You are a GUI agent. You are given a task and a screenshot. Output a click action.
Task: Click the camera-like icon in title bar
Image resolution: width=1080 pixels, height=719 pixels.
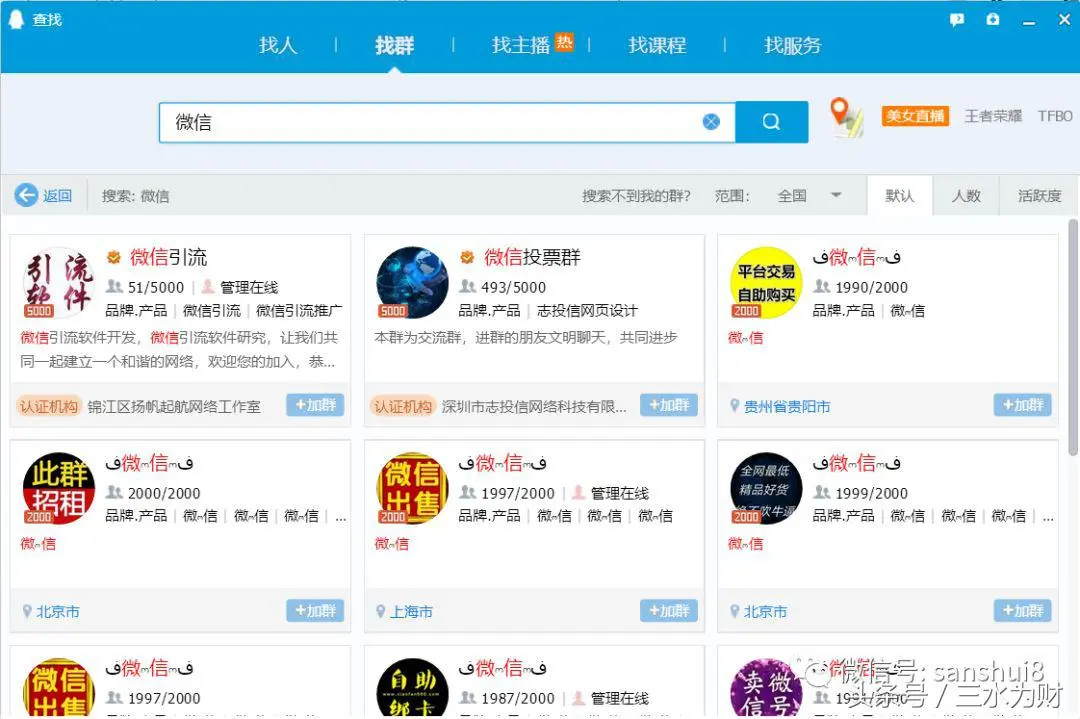pyautogui.click(x=993, y=19)
